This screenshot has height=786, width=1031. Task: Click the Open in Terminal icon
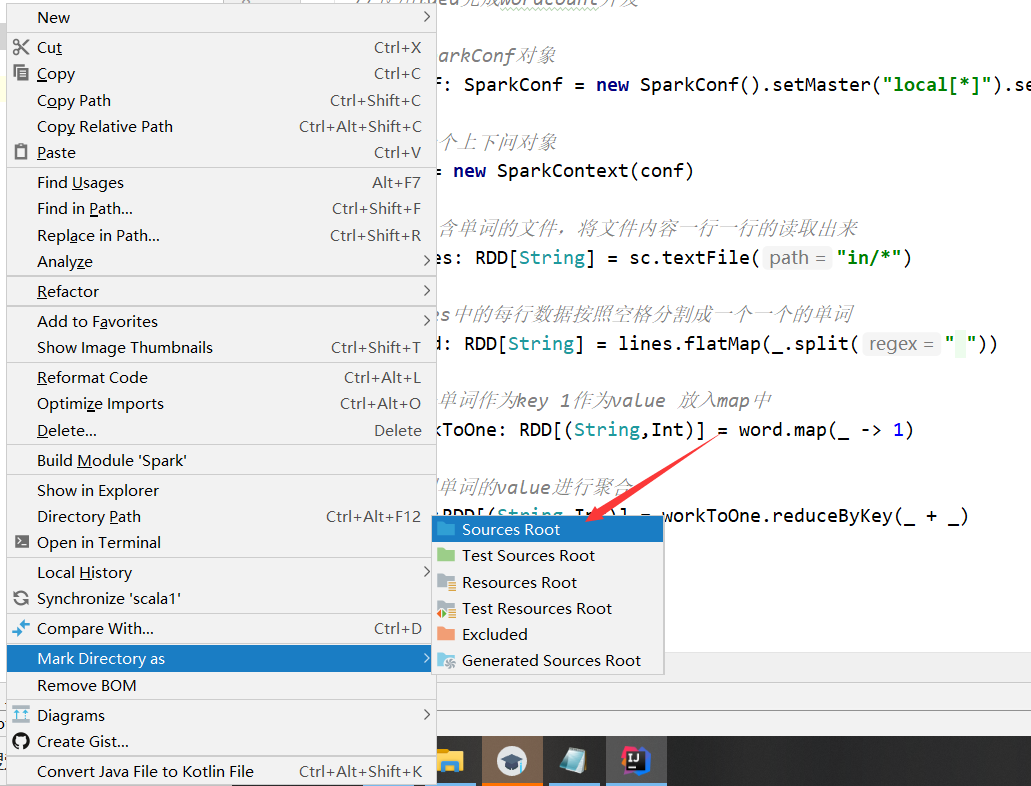pyautogui.click(x=21, y=543)
